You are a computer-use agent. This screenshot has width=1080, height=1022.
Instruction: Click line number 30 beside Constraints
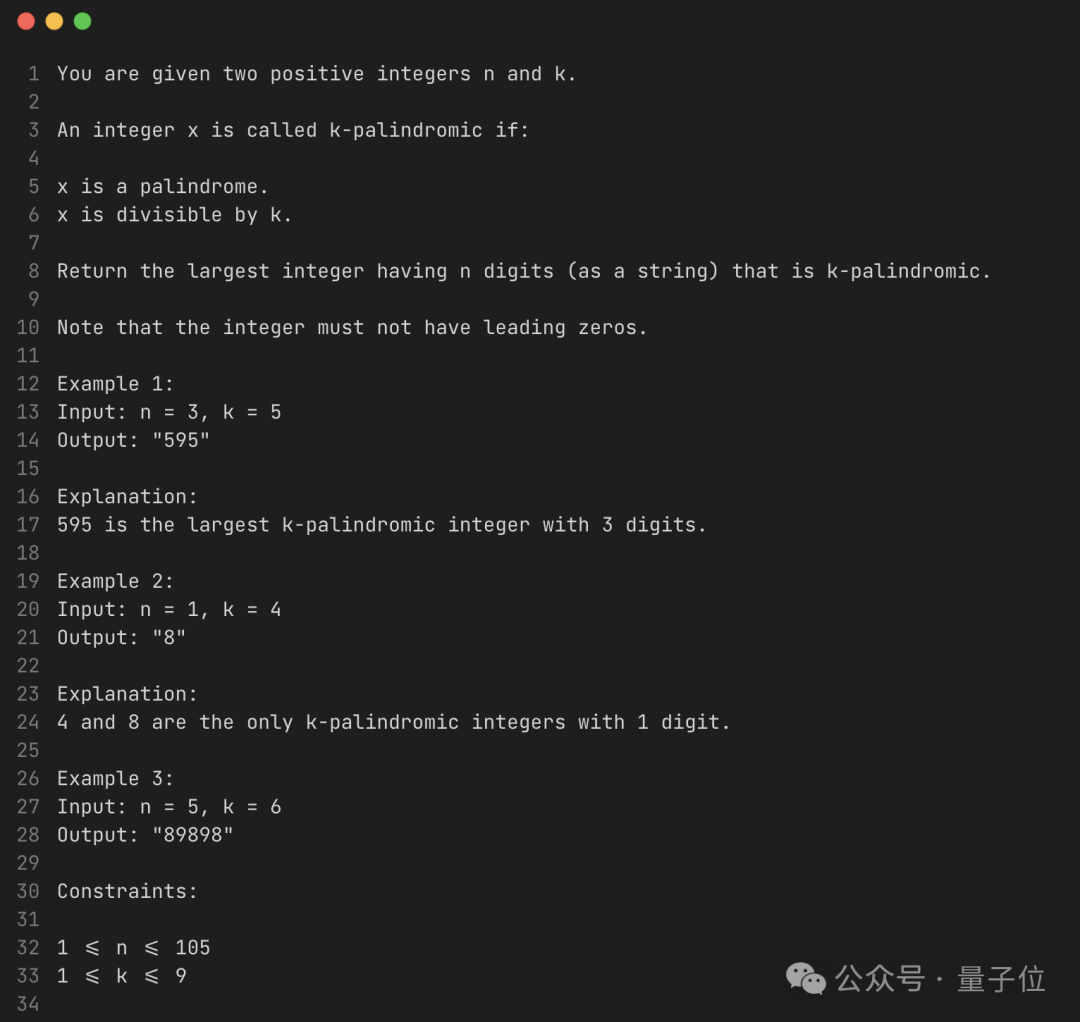[28, 891]
